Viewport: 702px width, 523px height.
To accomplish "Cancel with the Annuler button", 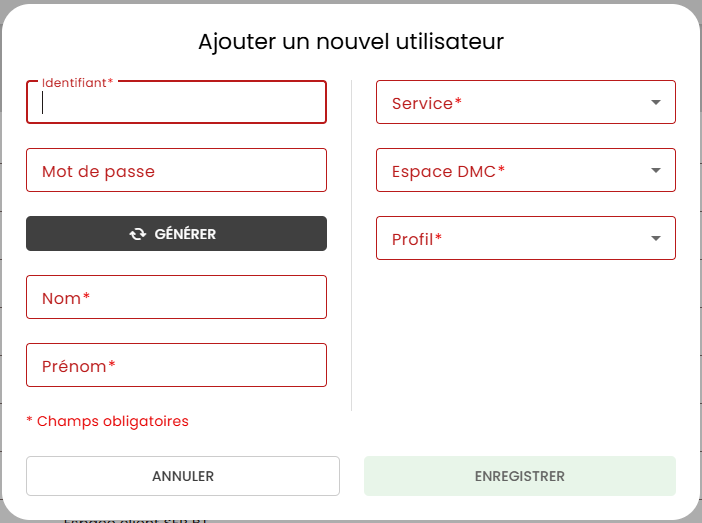I will coord(183,476).
